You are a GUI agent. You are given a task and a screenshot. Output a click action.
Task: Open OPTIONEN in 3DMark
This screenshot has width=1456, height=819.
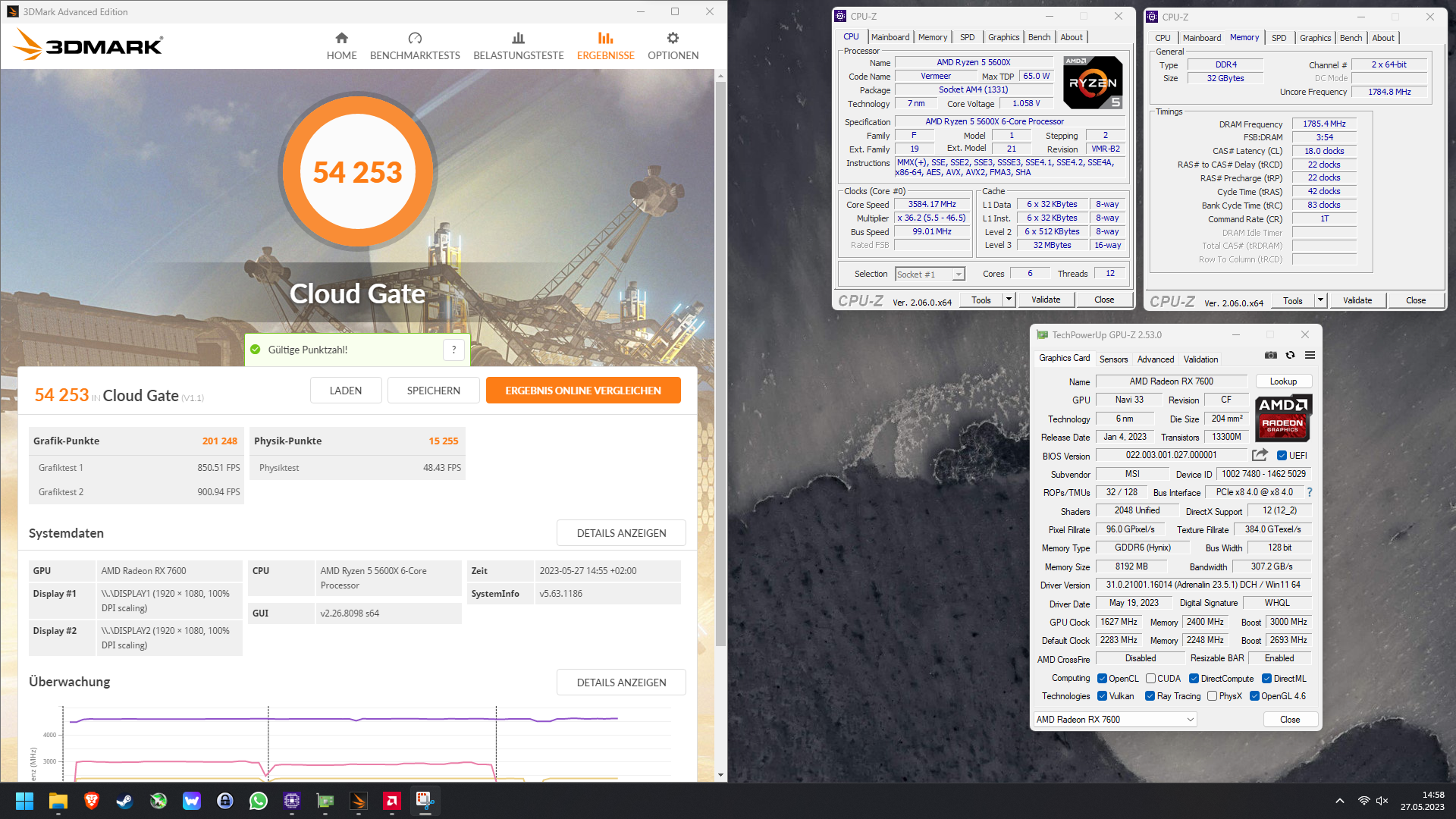673,46
